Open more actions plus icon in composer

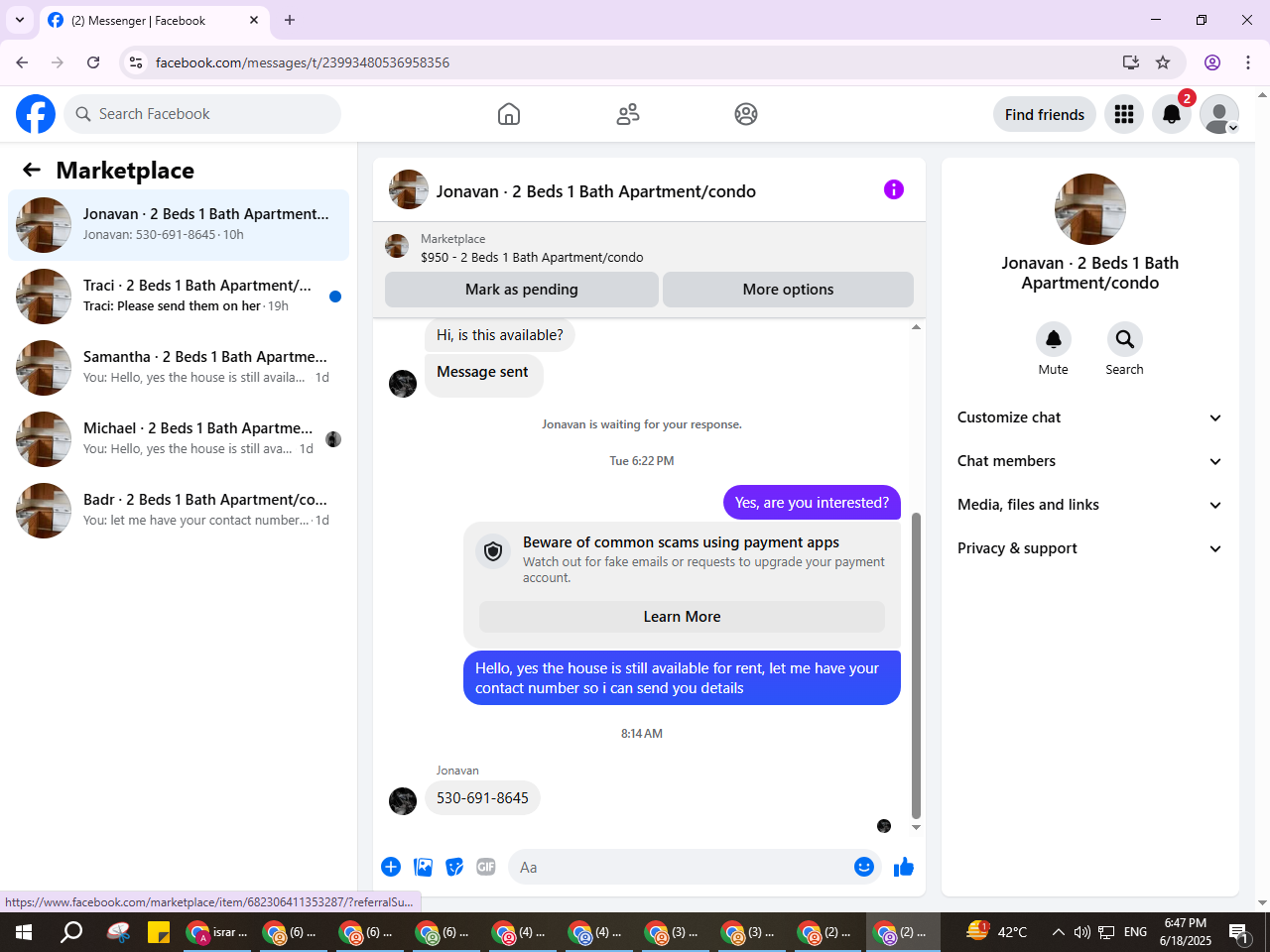[x=391, y=867]
